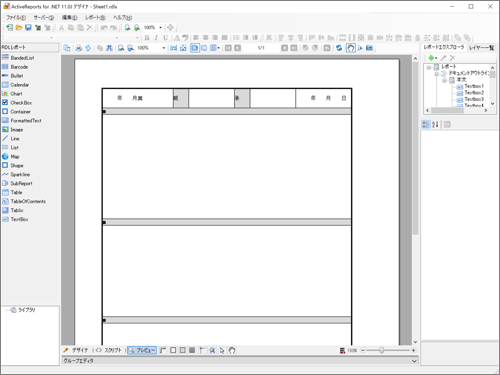Switch to デザイナ view
This screenshot has height=375, width=500.
coord(77,350)
